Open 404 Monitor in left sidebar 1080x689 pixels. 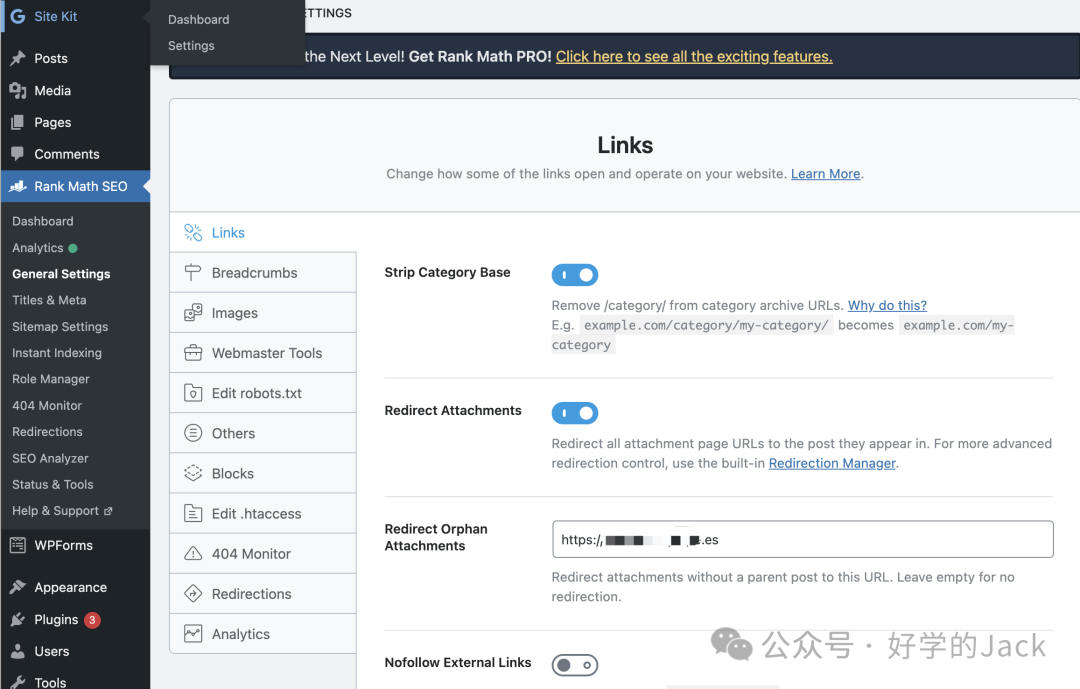click(47, 405)
